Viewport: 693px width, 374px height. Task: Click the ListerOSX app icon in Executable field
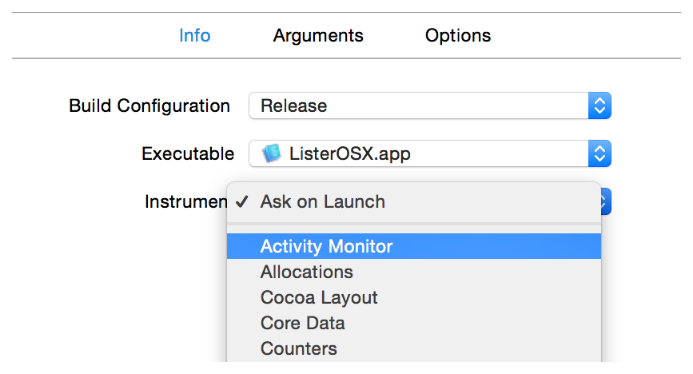271,153
